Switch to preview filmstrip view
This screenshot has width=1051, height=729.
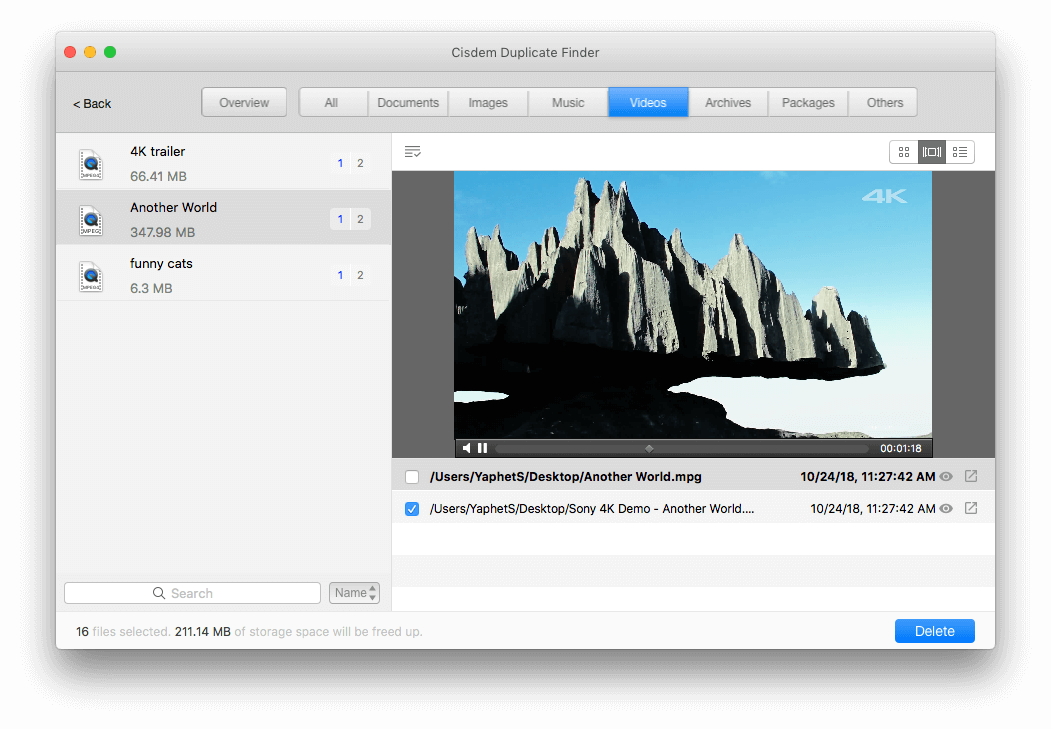point(932,152)
